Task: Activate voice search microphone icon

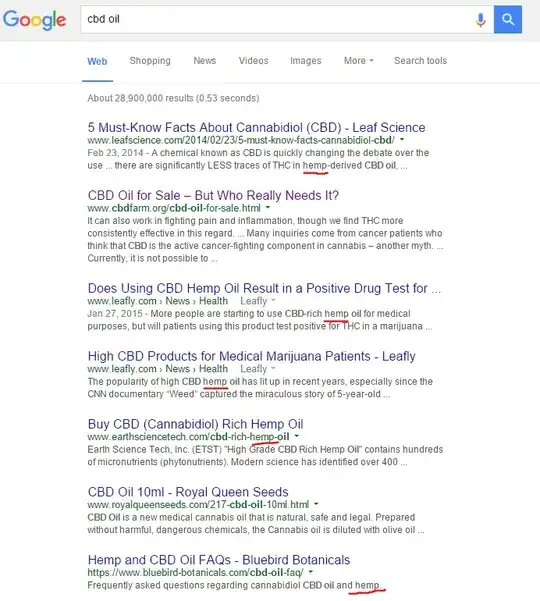Action: point(481,20)
